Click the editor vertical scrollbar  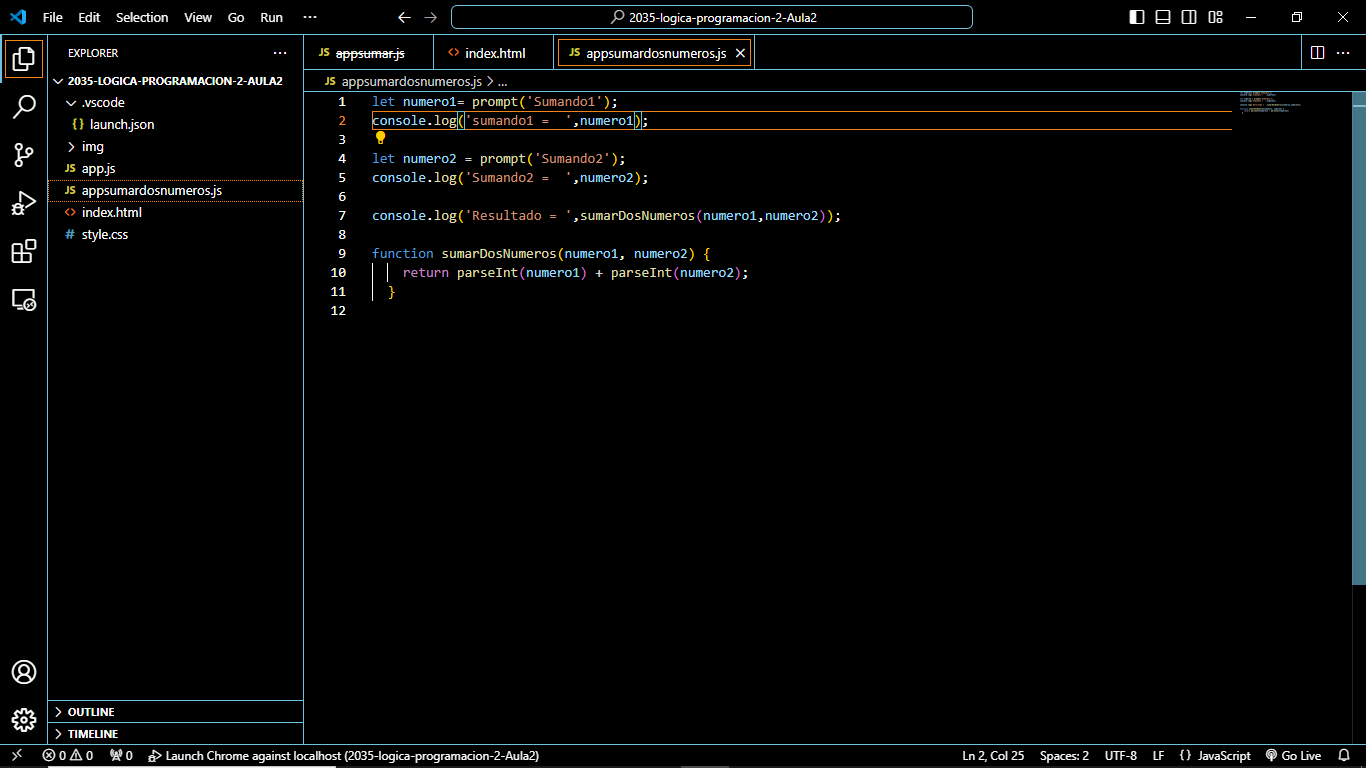pyautogui.click(x=1359, y=338)
